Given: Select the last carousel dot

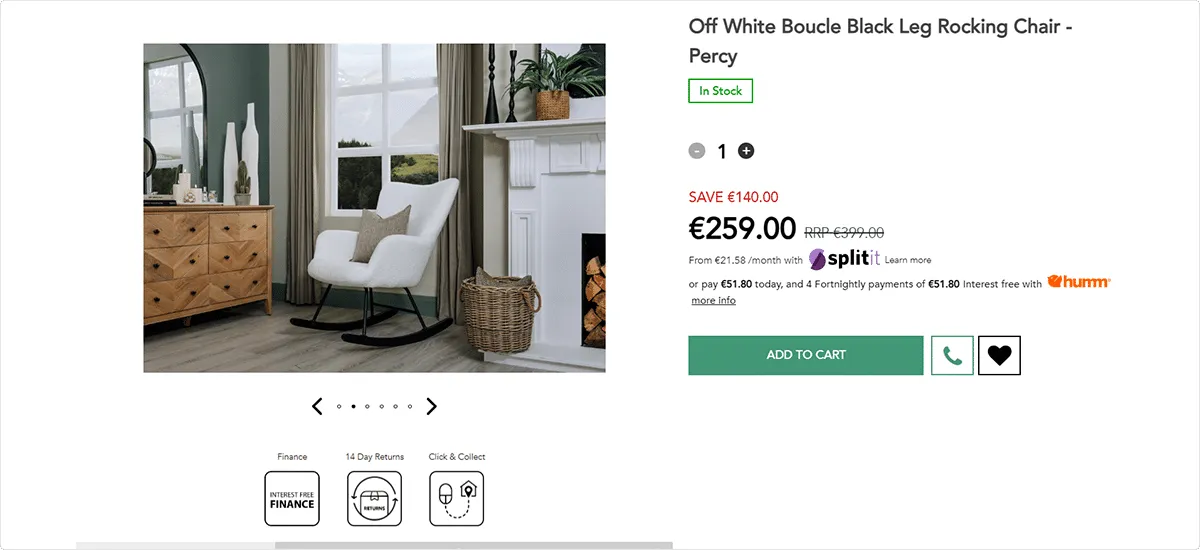Looking at the screenshot, I should click(x=409, y=407).
